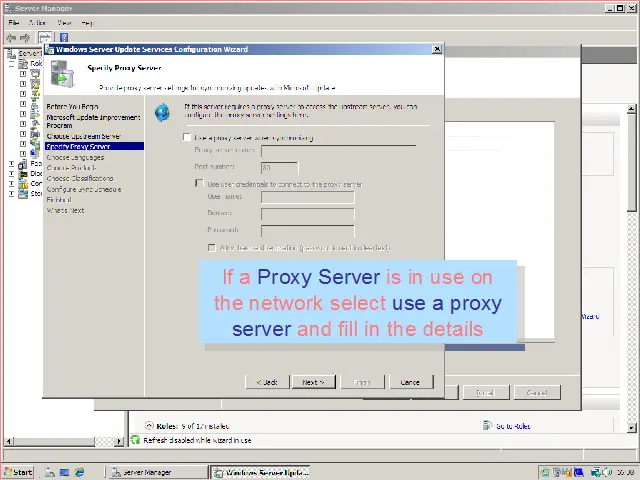Expand the Features node in tree
Image resolution: width=640 pixels, height=480 pixels.
click(12, 163)
